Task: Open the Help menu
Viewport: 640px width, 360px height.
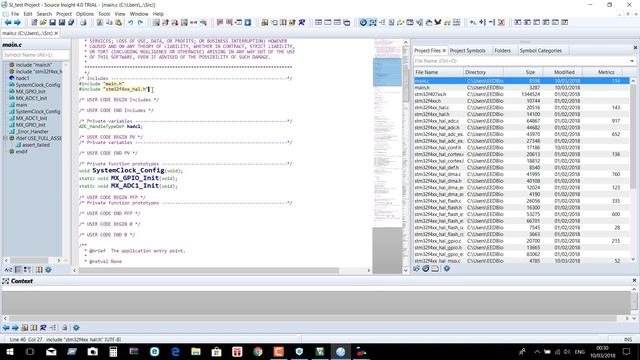Action: click(158, 14)
